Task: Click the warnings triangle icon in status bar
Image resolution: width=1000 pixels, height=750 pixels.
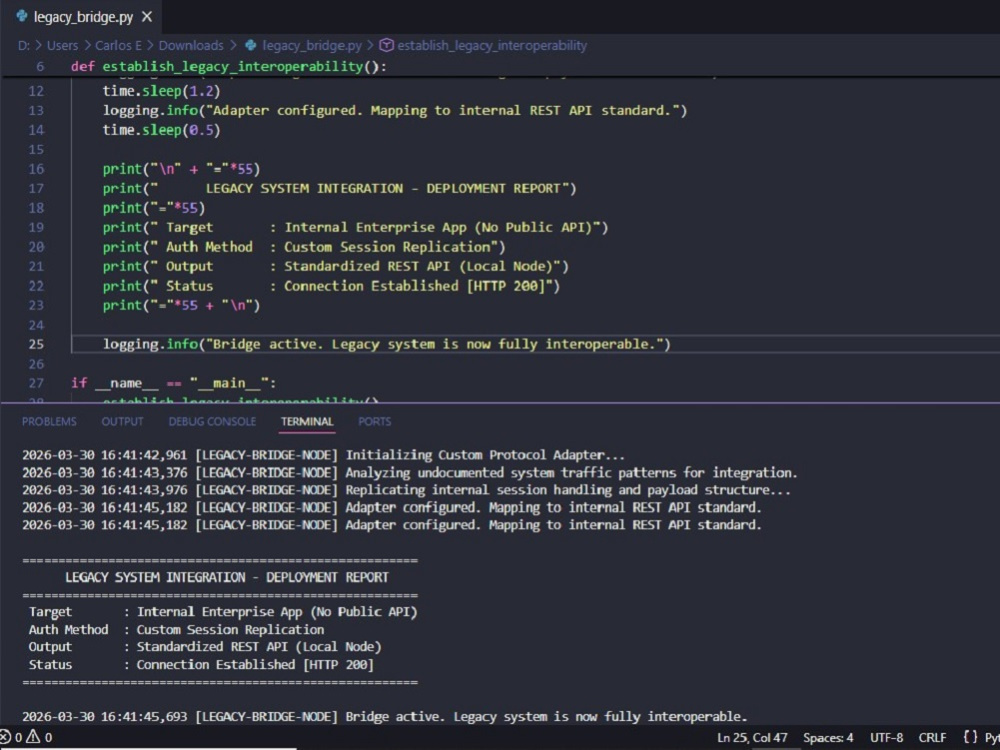Action: pos(33,738)
